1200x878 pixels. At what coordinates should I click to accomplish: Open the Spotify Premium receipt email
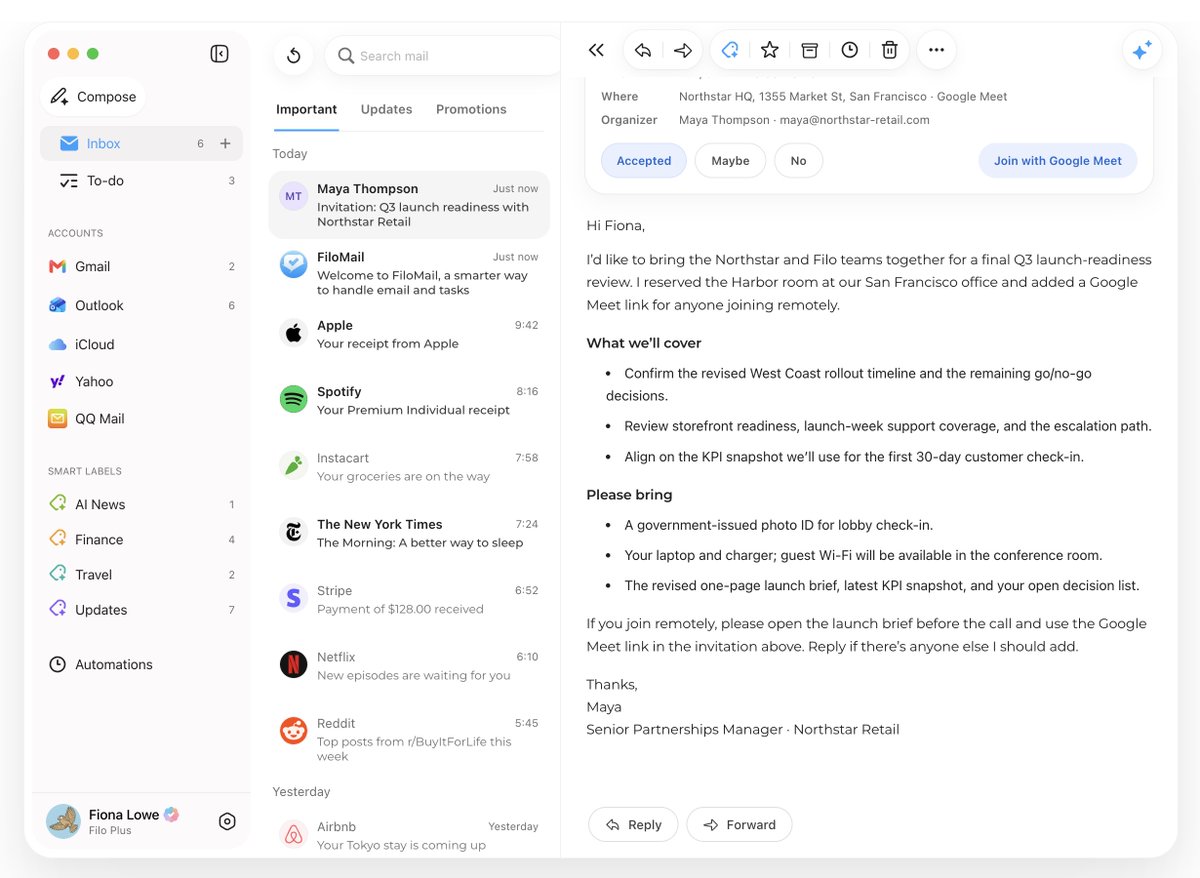(x=409, y=401)
